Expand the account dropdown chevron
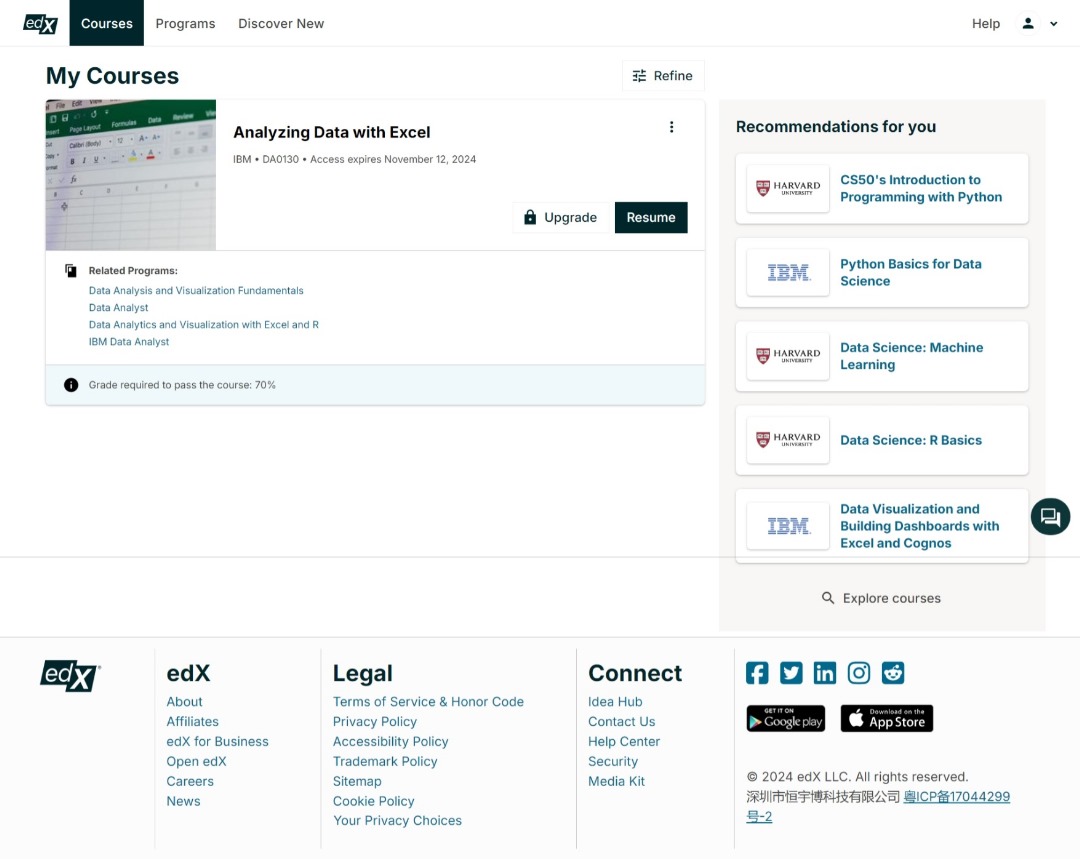Image resolution: width=1080 pixels, height=859 pixels. [1053, 24]
